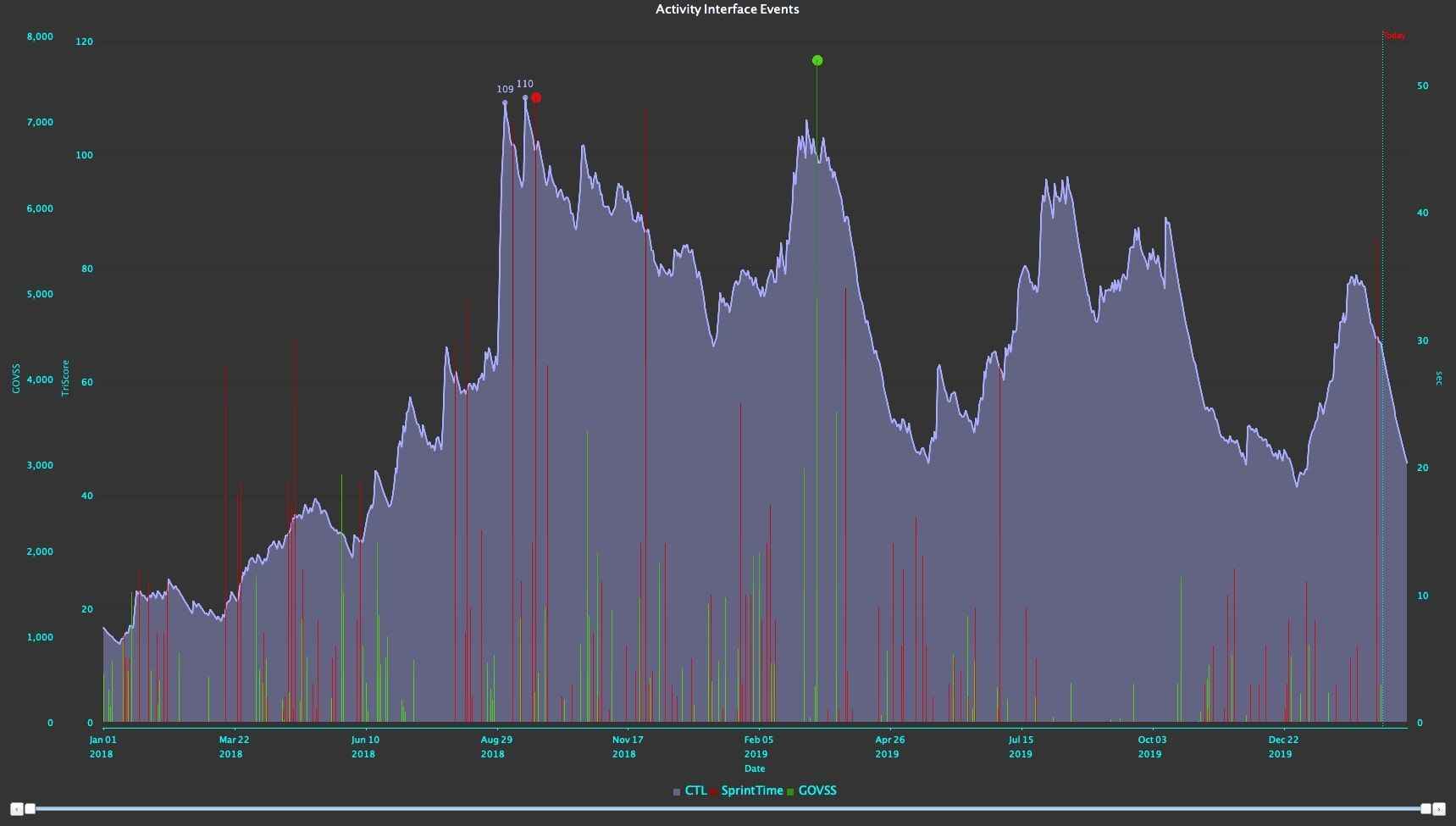Click the Oct 03 2019 date label
Screen dimensions: 1456x826
pyautogui.click(x=1151, y=746)
